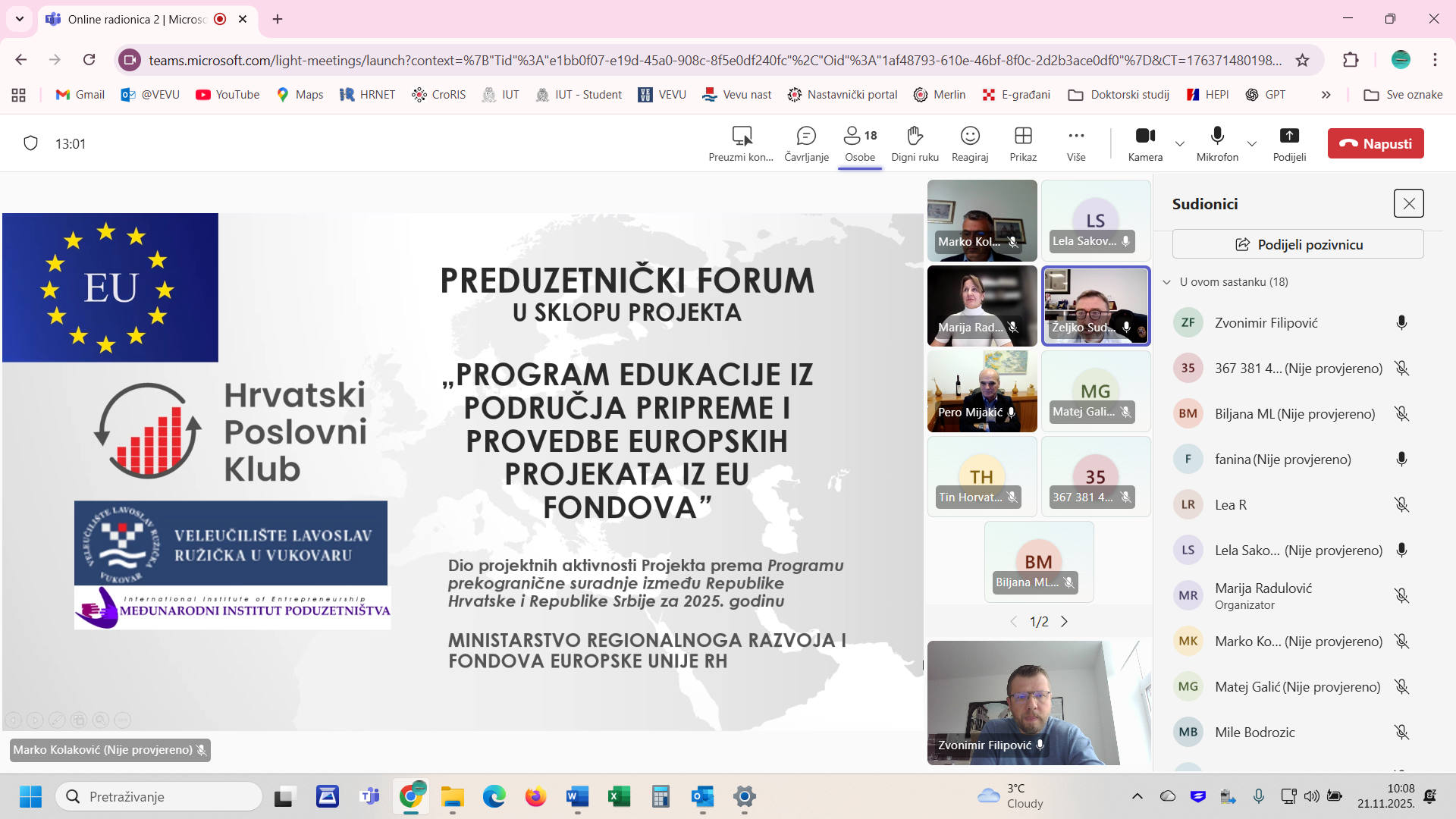Select Zvonimir Filipović video thumbnail
Image resolution: width=1456 pixels, height=819 pixels.
point(1023,702)
